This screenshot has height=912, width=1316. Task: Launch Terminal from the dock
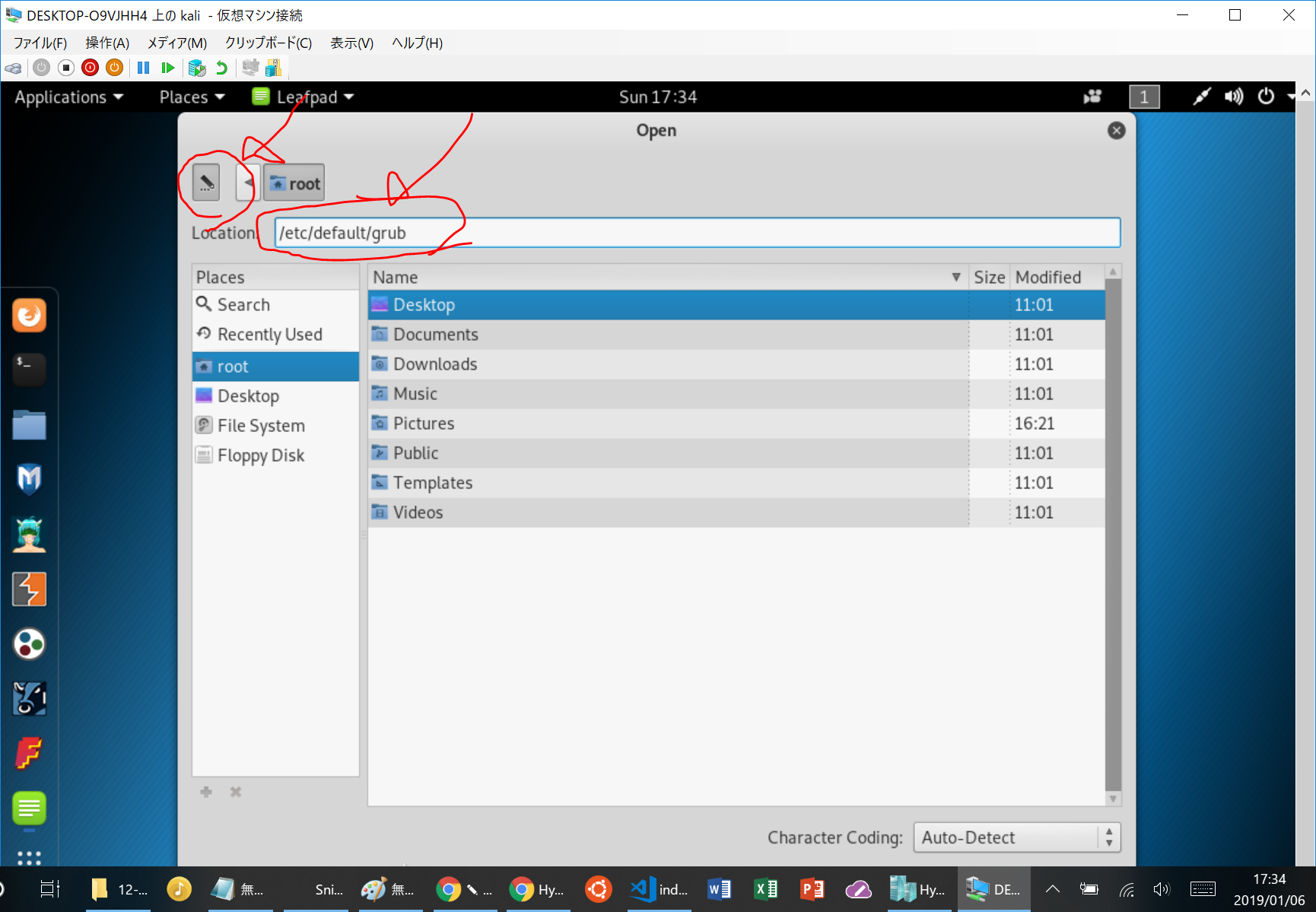click(x=29, y=369)
